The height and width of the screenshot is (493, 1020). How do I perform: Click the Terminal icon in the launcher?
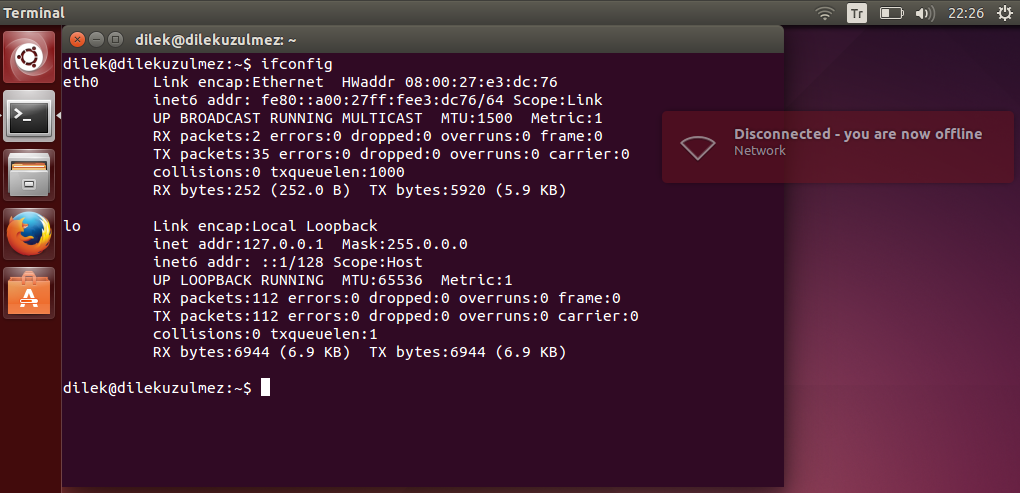click(29, 116)
